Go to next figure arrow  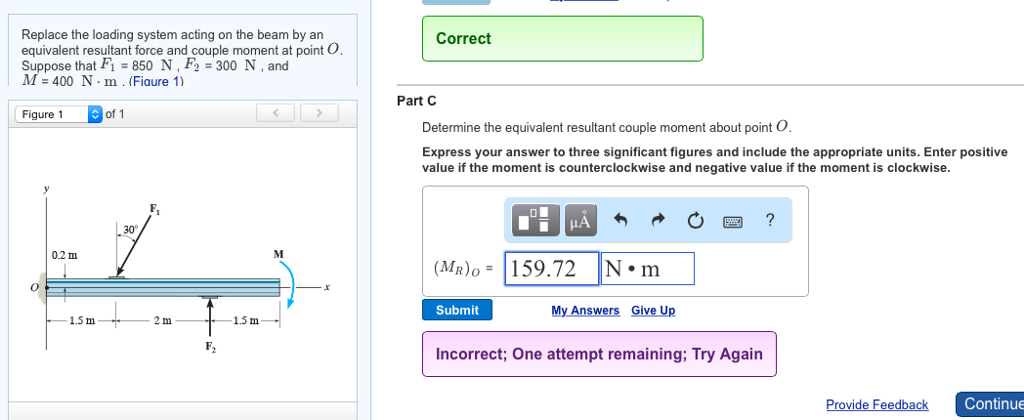318,114
